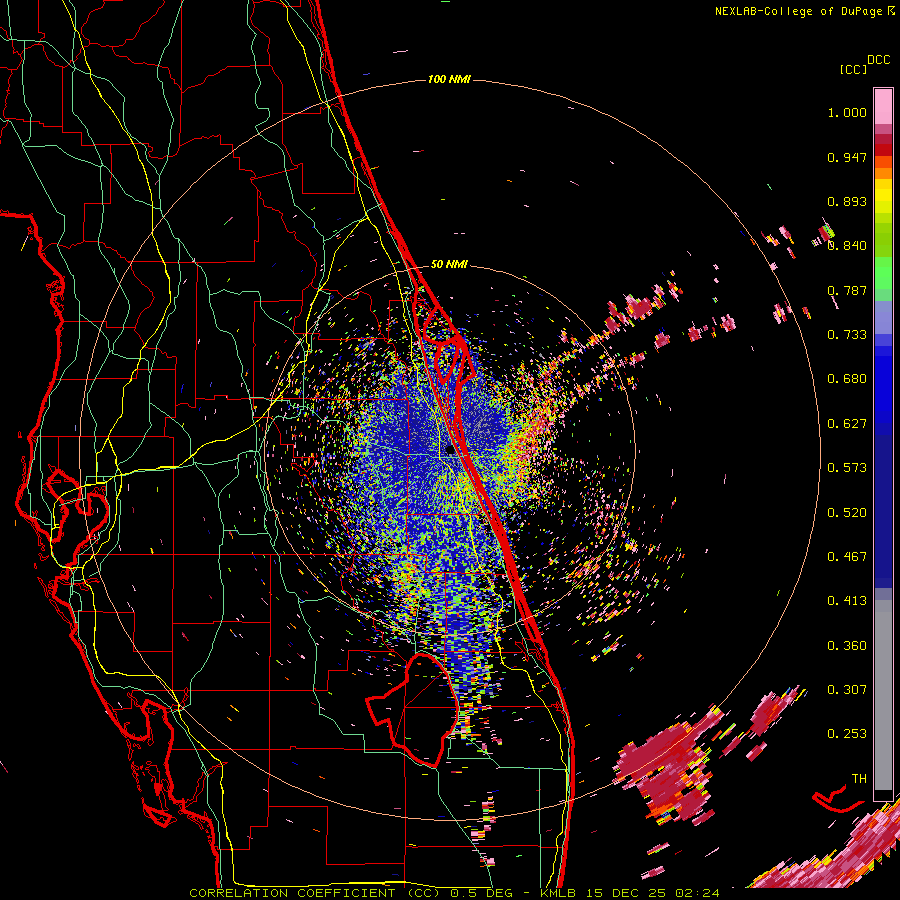Click the 0.307 scale label
Viewport: 900px width, 900px height.
[847, 690]
